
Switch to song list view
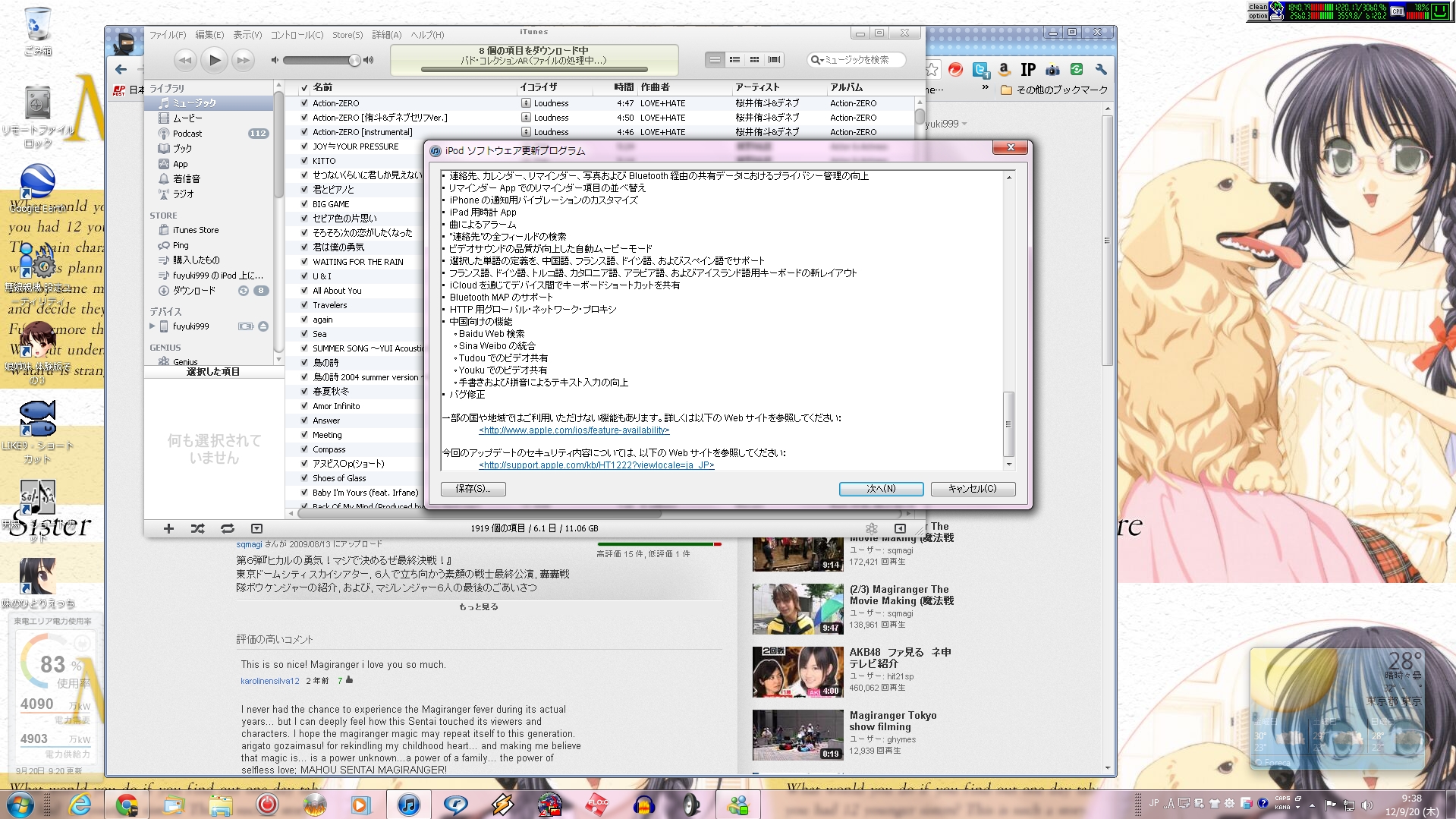coord(715,59)
